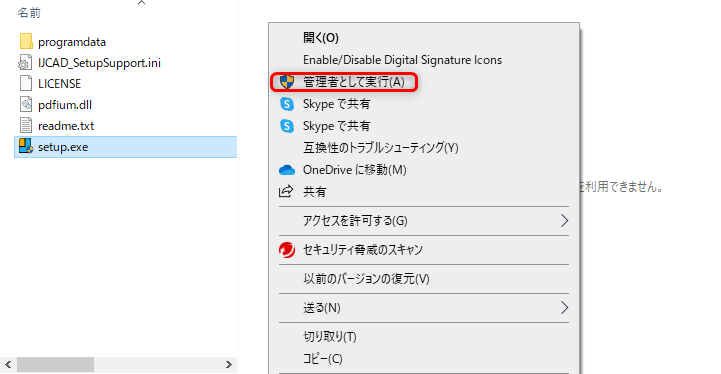Select the programdata folder name
The height and width of the screenshot is (374, 721).
click(72, 42)
